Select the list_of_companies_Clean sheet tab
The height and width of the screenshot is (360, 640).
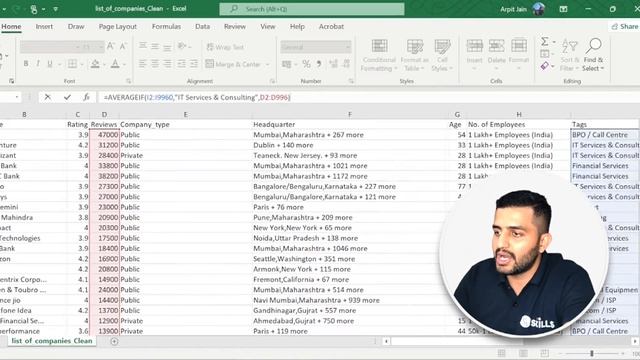click(52, 341)
